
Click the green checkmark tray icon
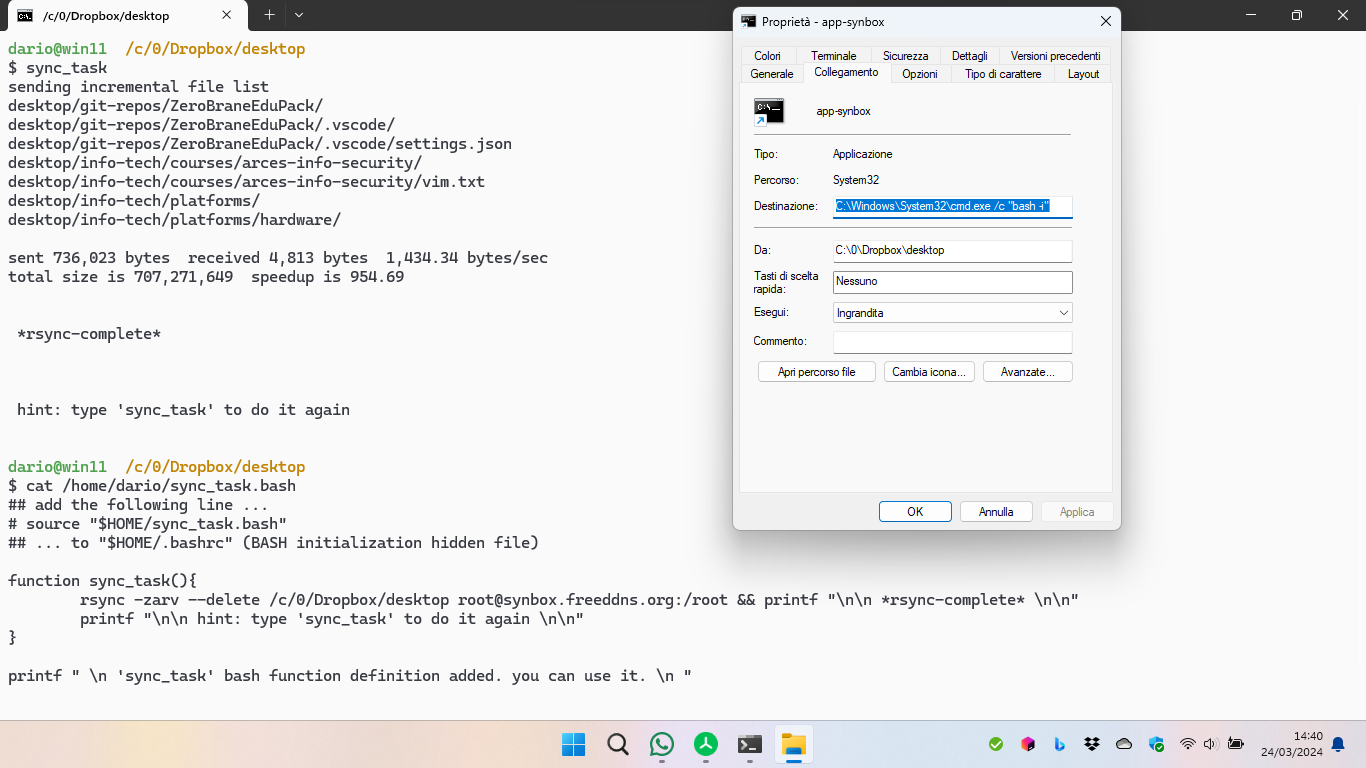pos(996,744)
